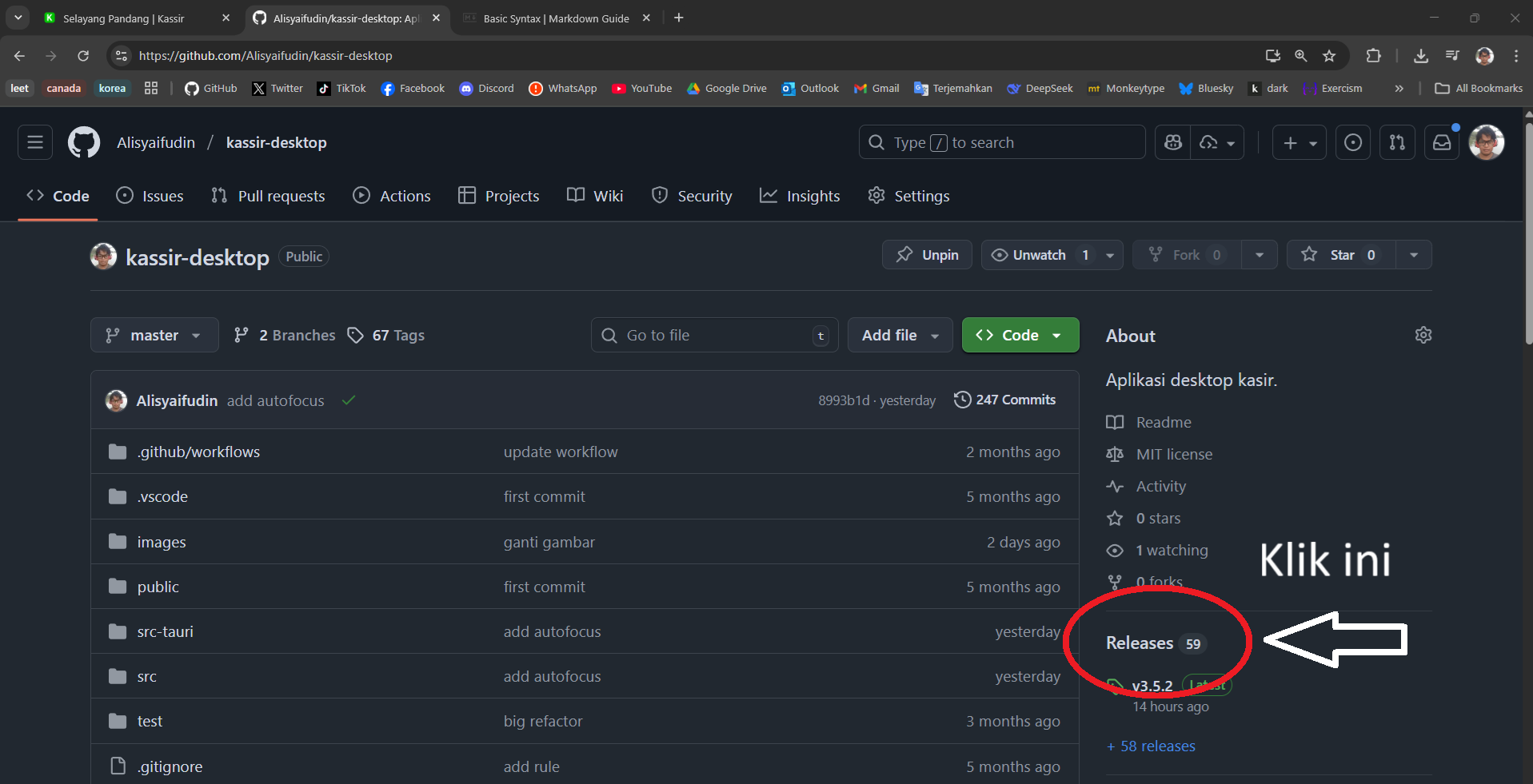View the 247 Commits history
The height and width of the screenshot is (784, 1533).
(x=1005, y=400)
